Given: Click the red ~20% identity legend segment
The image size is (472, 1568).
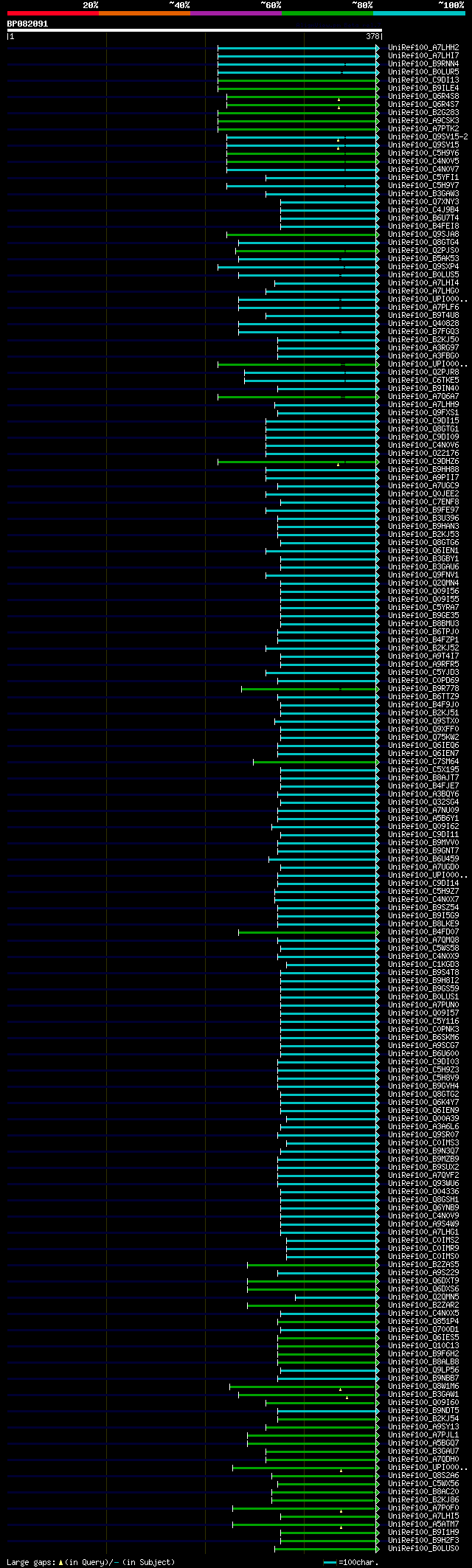Looking at the screenshot, I should (52, 13).
